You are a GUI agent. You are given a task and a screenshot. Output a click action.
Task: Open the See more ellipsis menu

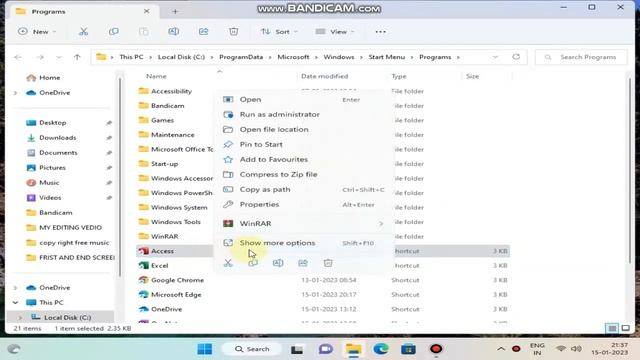pyautogui.click(x=380, y=31)
